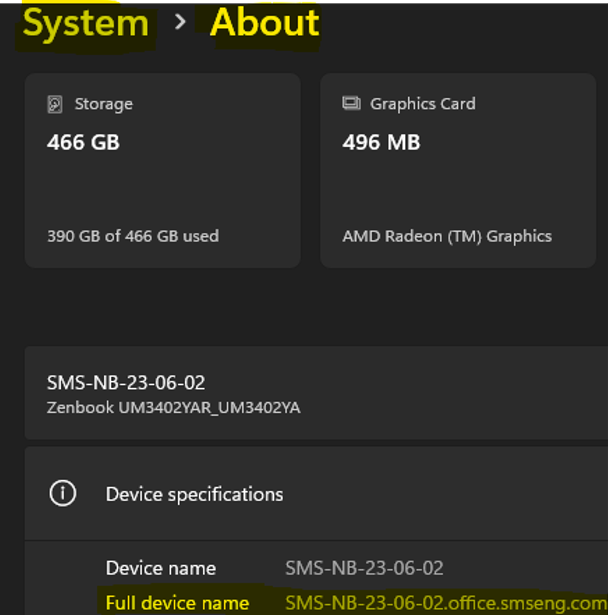This screenshot has width=608, height=615.
Task: Click the System breadcrumb link
Action: (85, 24)
